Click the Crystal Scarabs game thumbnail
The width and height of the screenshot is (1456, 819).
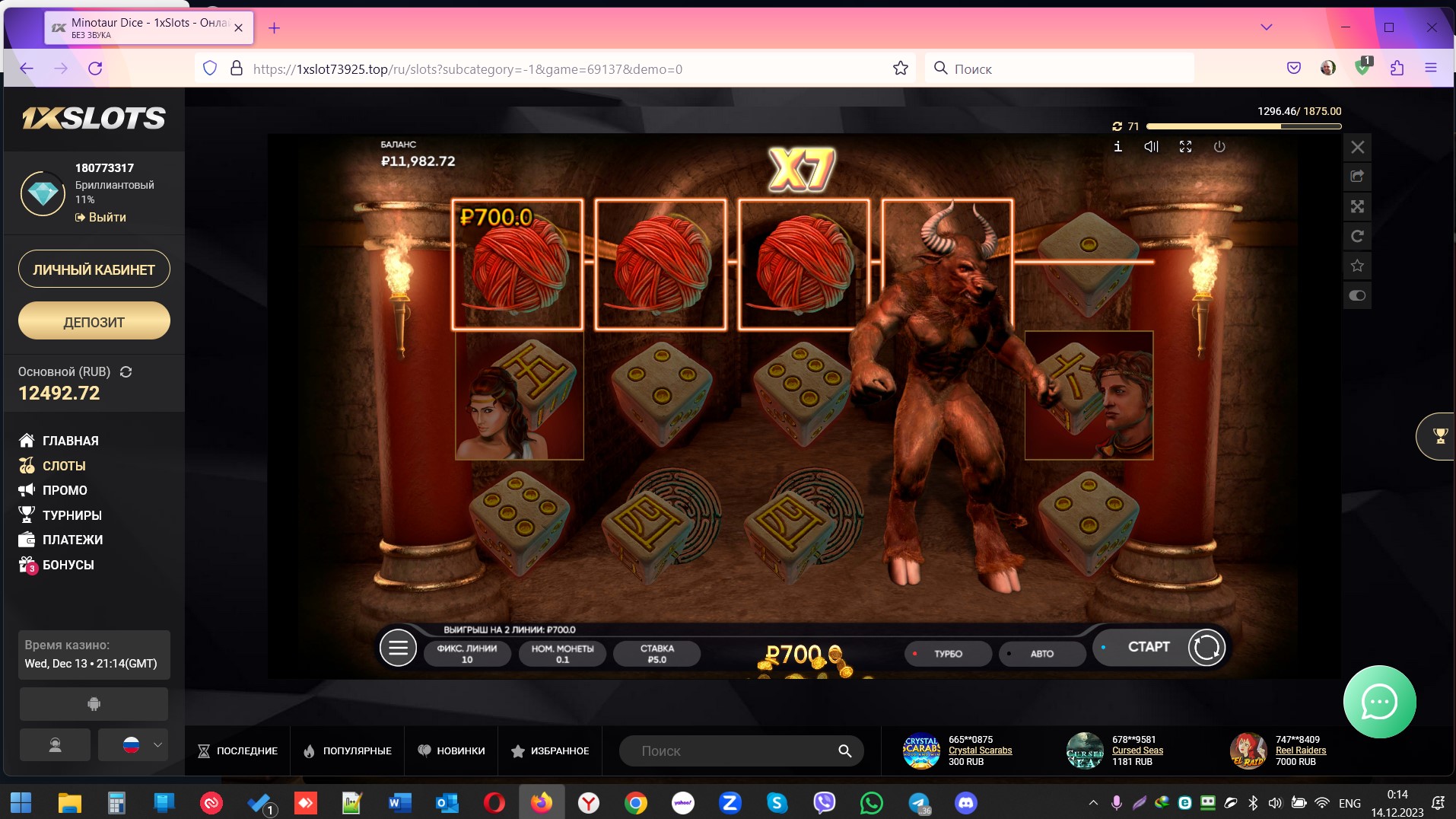(921, 751)
